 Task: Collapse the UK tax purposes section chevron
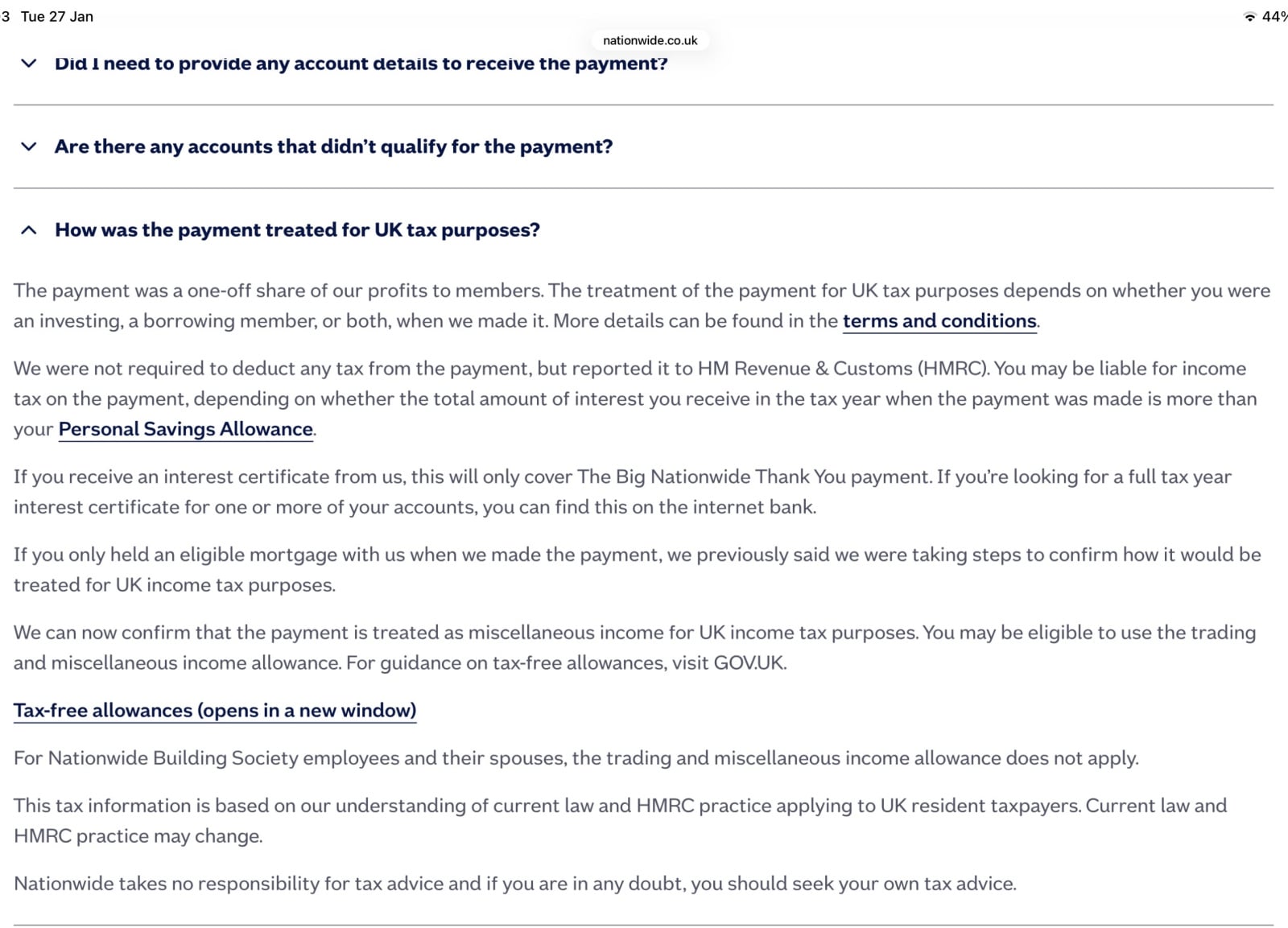pos(29,230)
